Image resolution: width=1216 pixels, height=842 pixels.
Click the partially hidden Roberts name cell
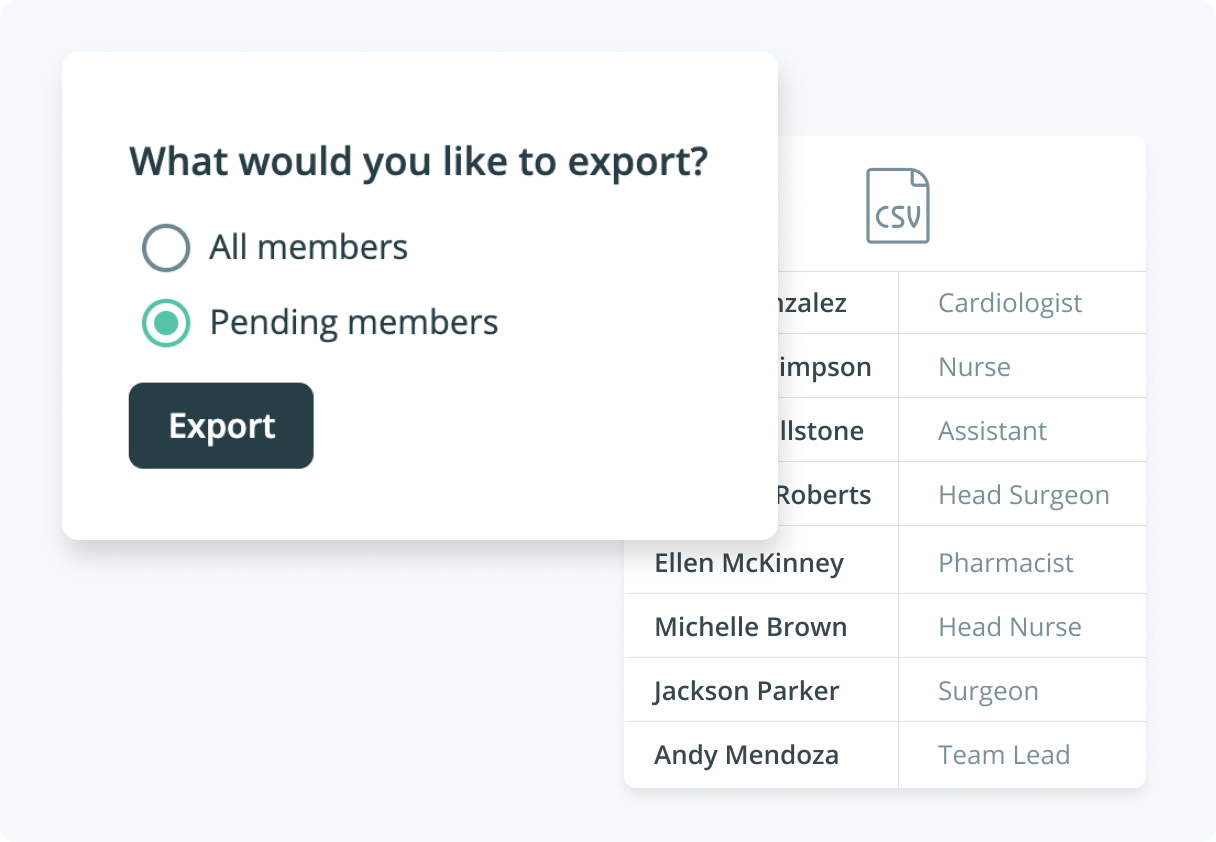[823, 495]
